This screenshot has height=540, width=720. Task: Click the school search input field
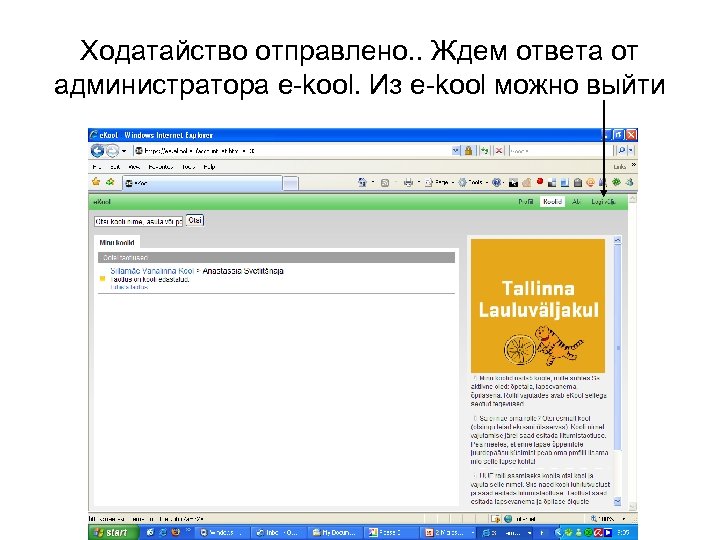[x=138, y=221]
